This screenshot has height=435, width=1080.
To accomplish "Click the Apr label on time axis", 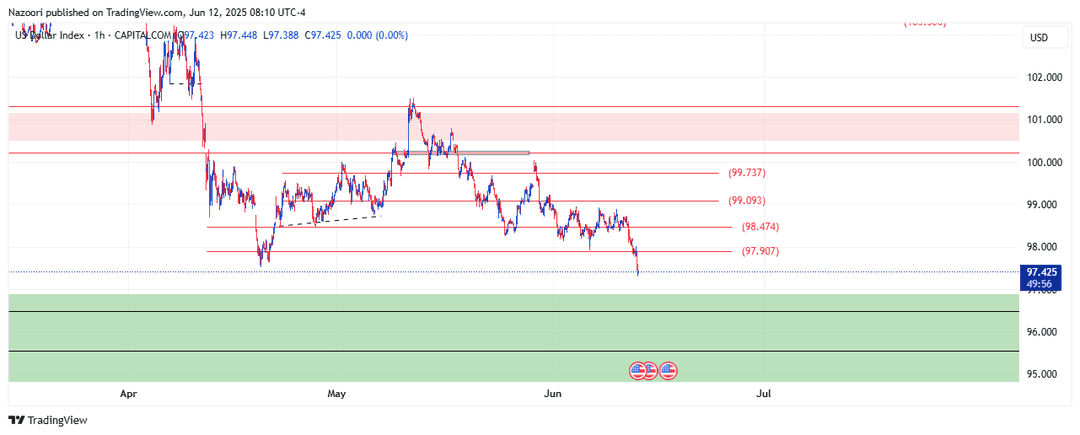I will pyautogui.click(x=128, y=394).
